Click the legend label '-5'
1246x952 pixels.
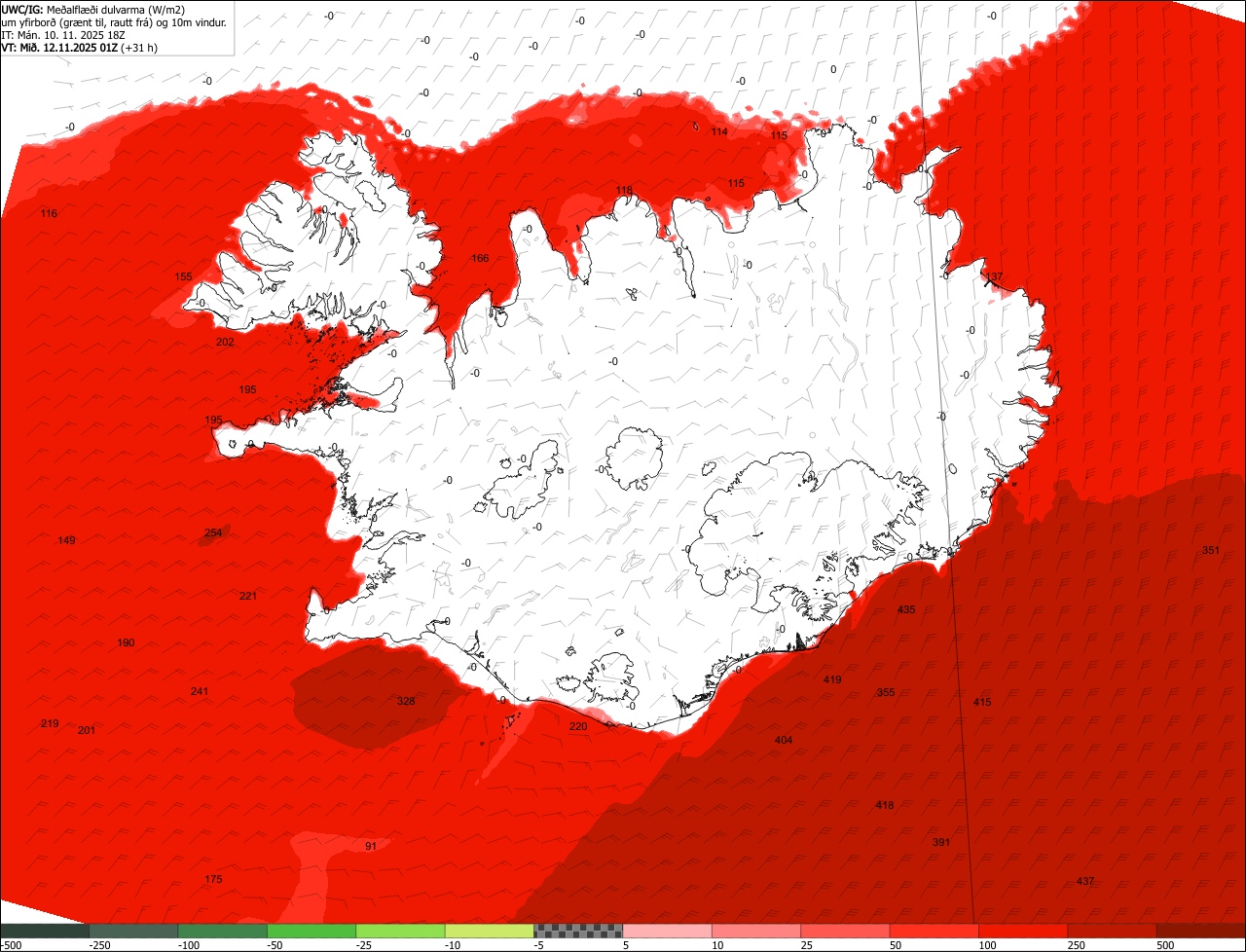538,945
